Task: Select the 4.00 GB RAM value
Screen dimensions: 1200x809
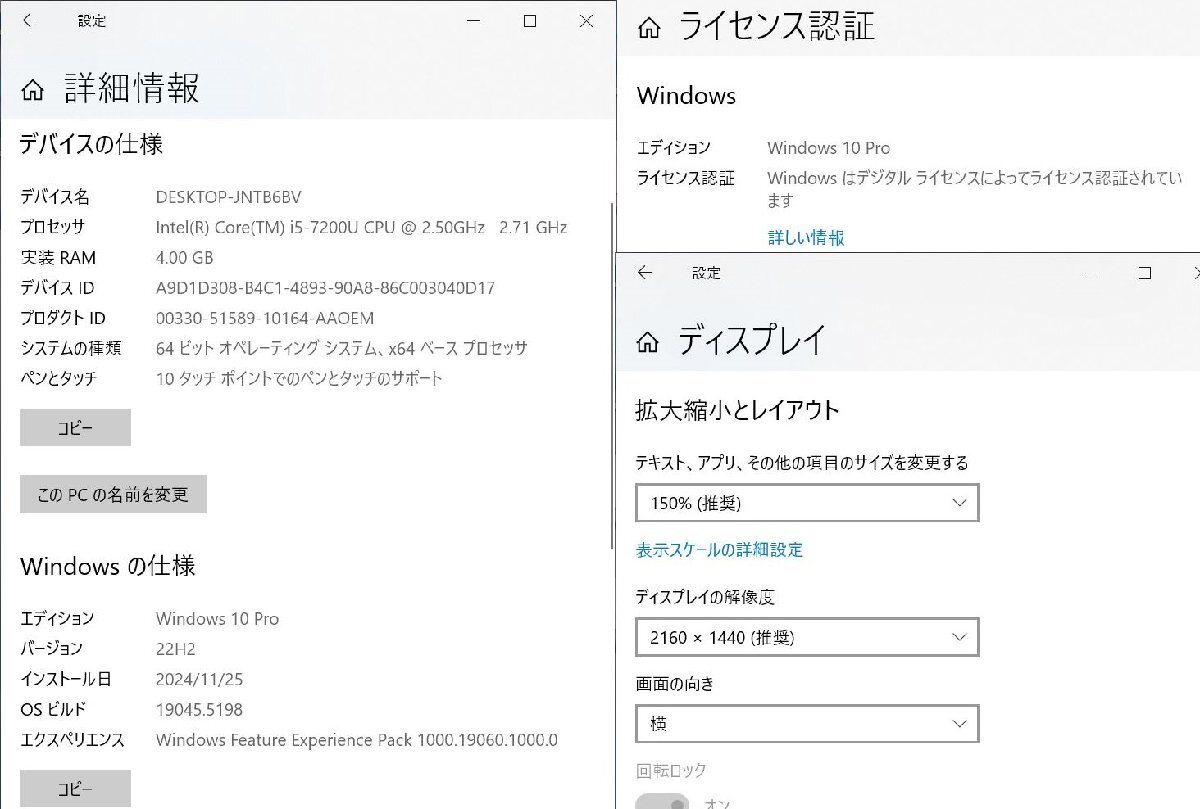Action: tap(184, 258)
